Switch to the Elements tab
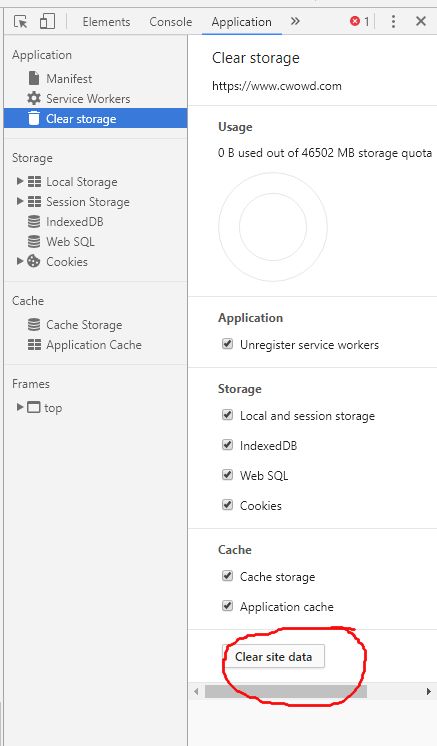This screenshot has width=437, height=746. point(106,22)
